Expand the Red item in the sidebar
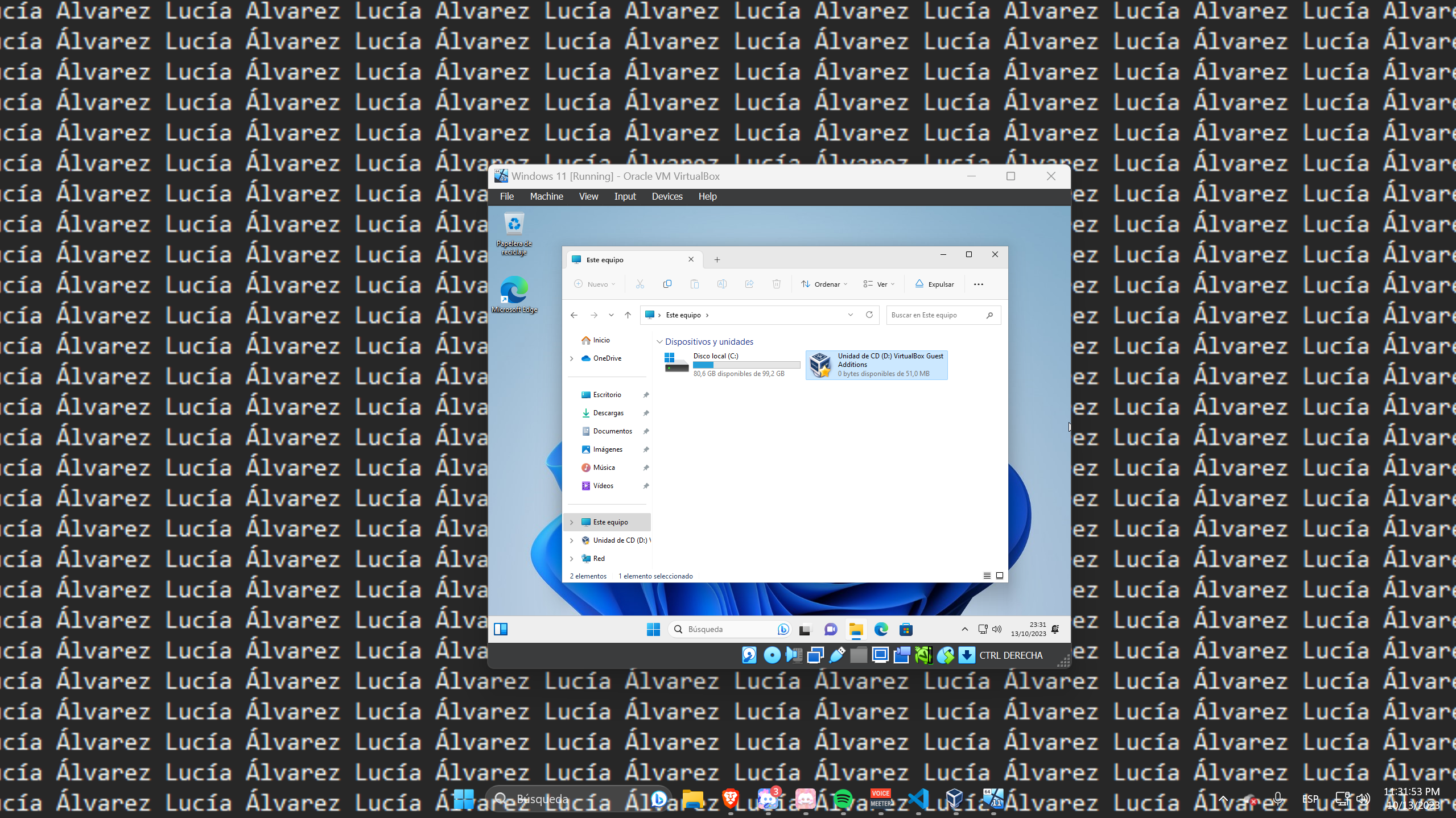 (572, 558)
